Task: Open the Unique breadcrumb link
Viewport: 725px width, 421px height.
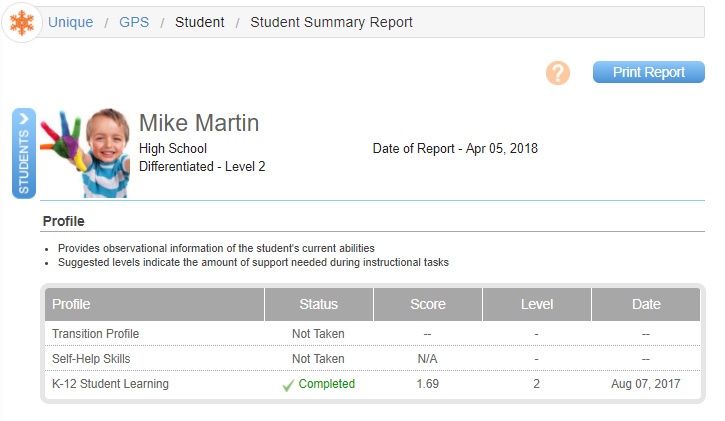Action: pos(70,22)
